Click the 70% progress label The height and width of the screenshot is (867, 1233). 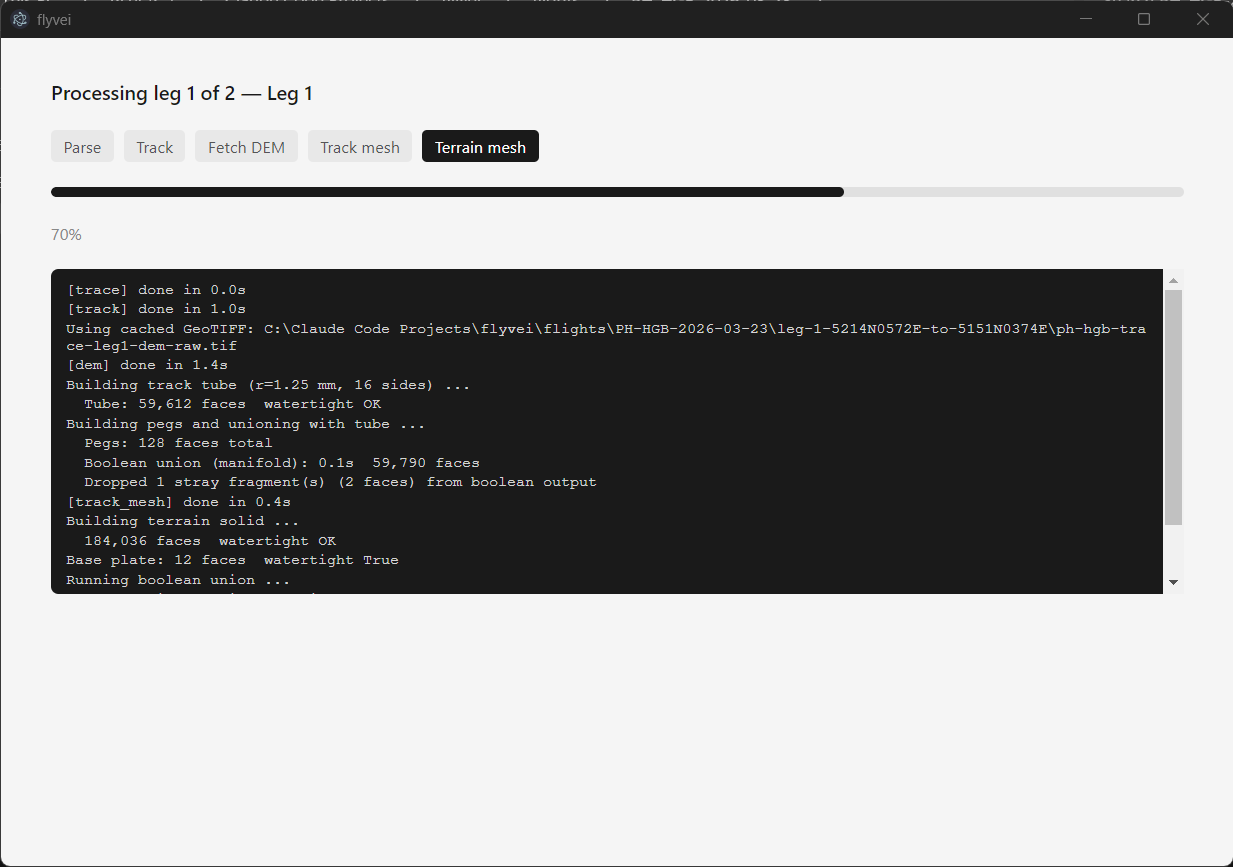(x=66, y=235)
